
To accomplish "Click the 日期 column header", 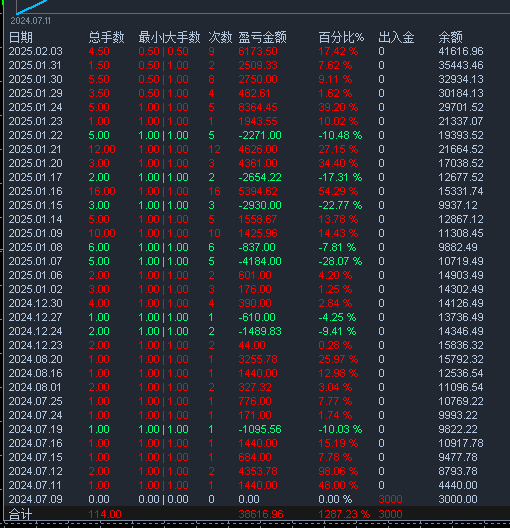I will point(21,37).
